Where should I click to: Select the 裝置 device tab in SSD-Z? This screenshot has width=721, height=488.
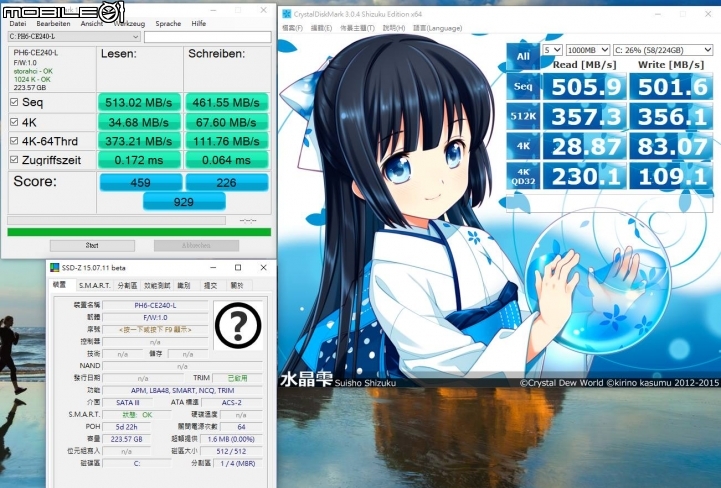point(60,285)
